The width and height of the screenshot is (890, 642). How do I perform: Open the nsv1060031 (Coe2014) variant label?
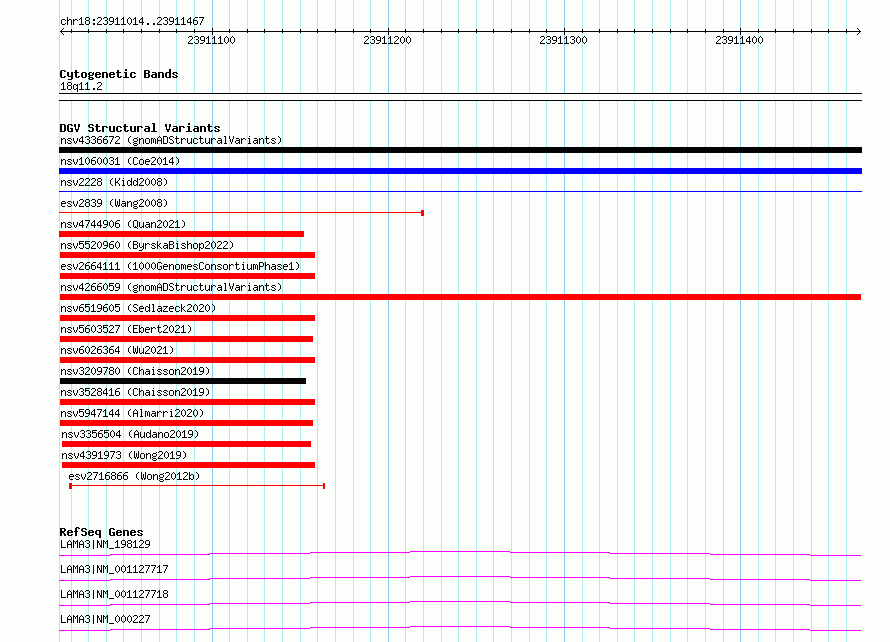coord(120,161)
